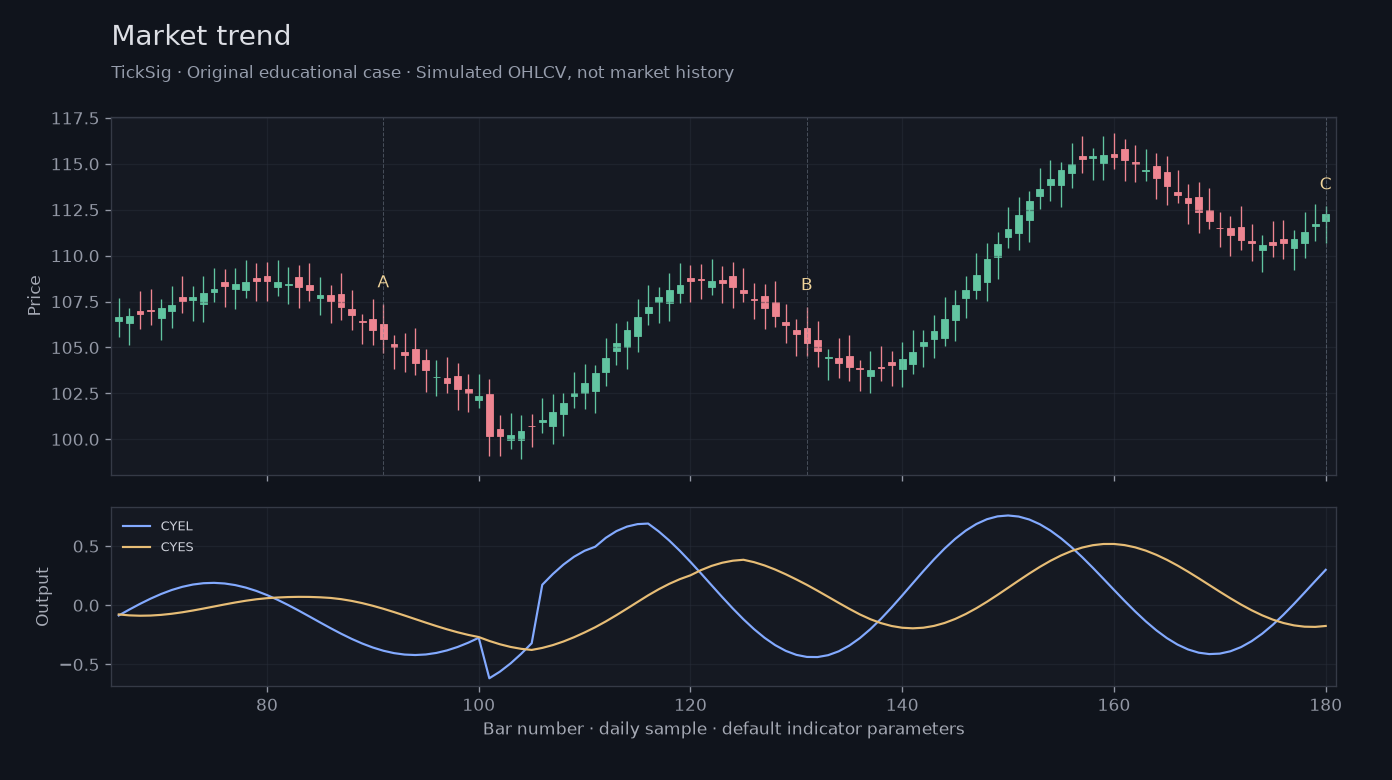Click the 'Output' y-axis label
1392x780 pixels.
42,597
